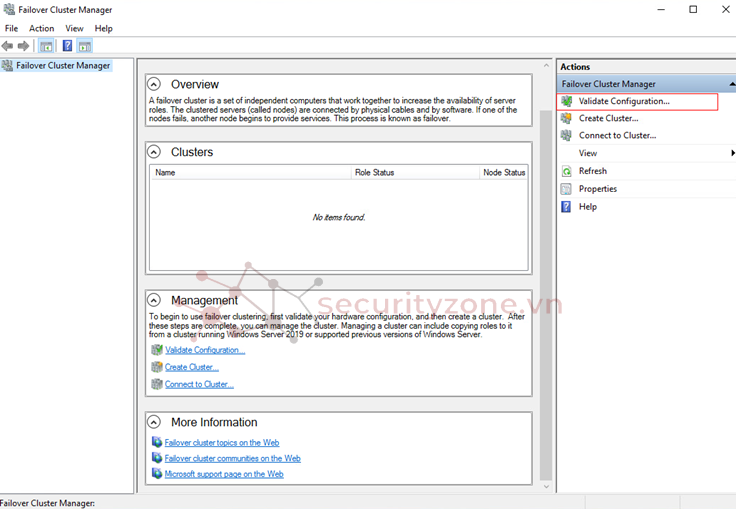The height and width of the screenshot is (509, 736).
Task: Collapse the Management section
Action: 154,300
